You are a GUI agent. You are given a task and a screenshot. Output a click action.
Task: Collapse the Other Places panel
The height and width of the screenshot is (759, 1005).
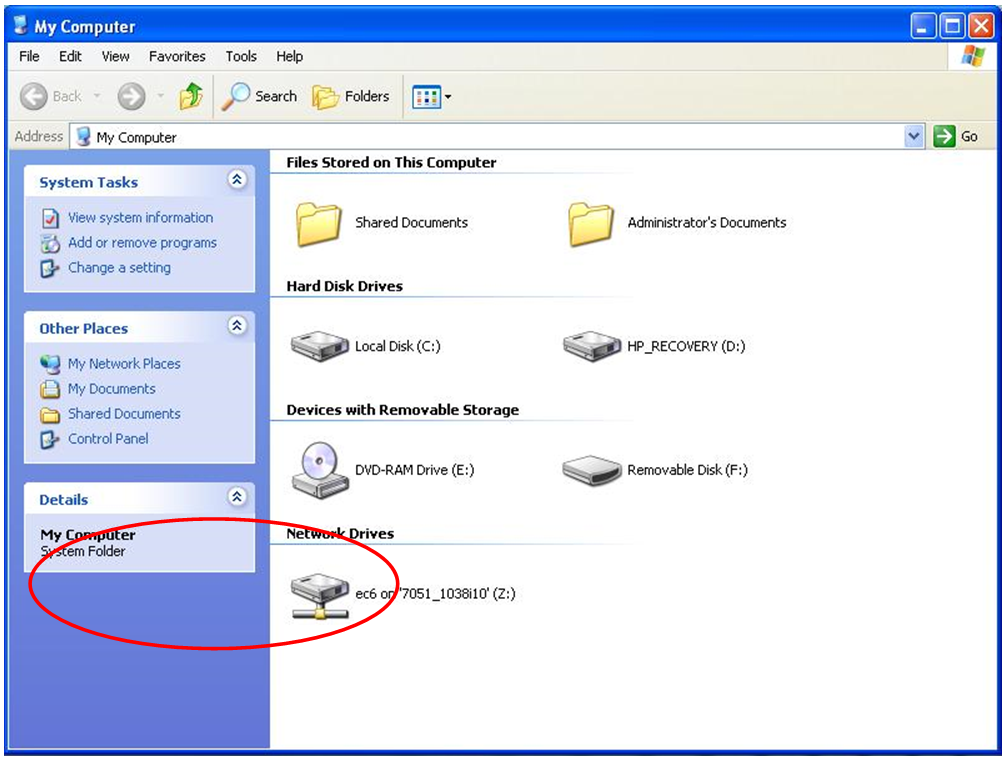pyautogui.click(x=237, y=327)
